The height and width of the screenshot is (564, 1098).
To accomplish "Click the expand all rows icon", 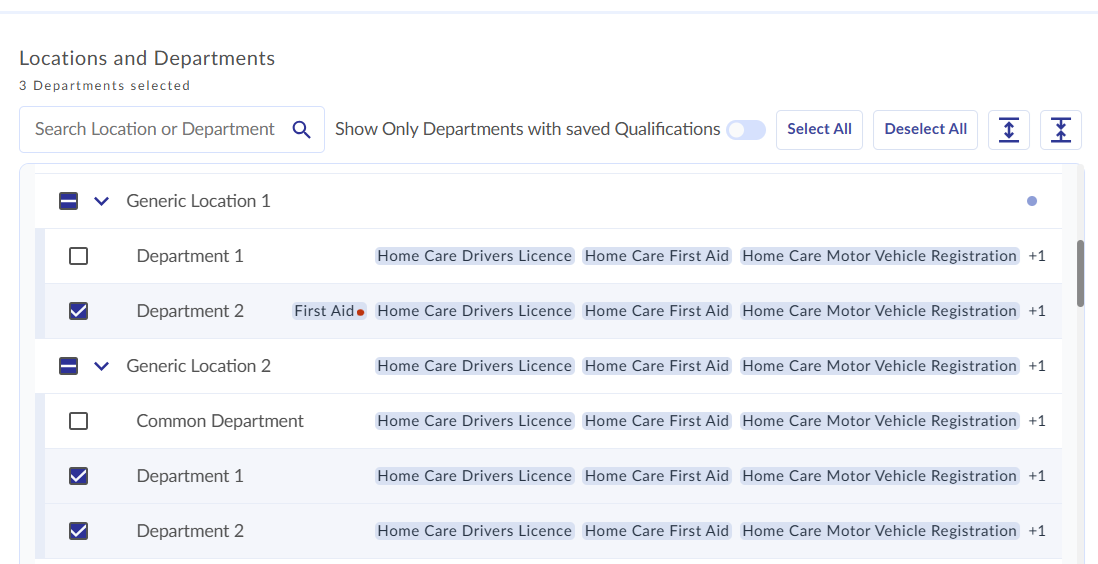I will coord(1008,130).
